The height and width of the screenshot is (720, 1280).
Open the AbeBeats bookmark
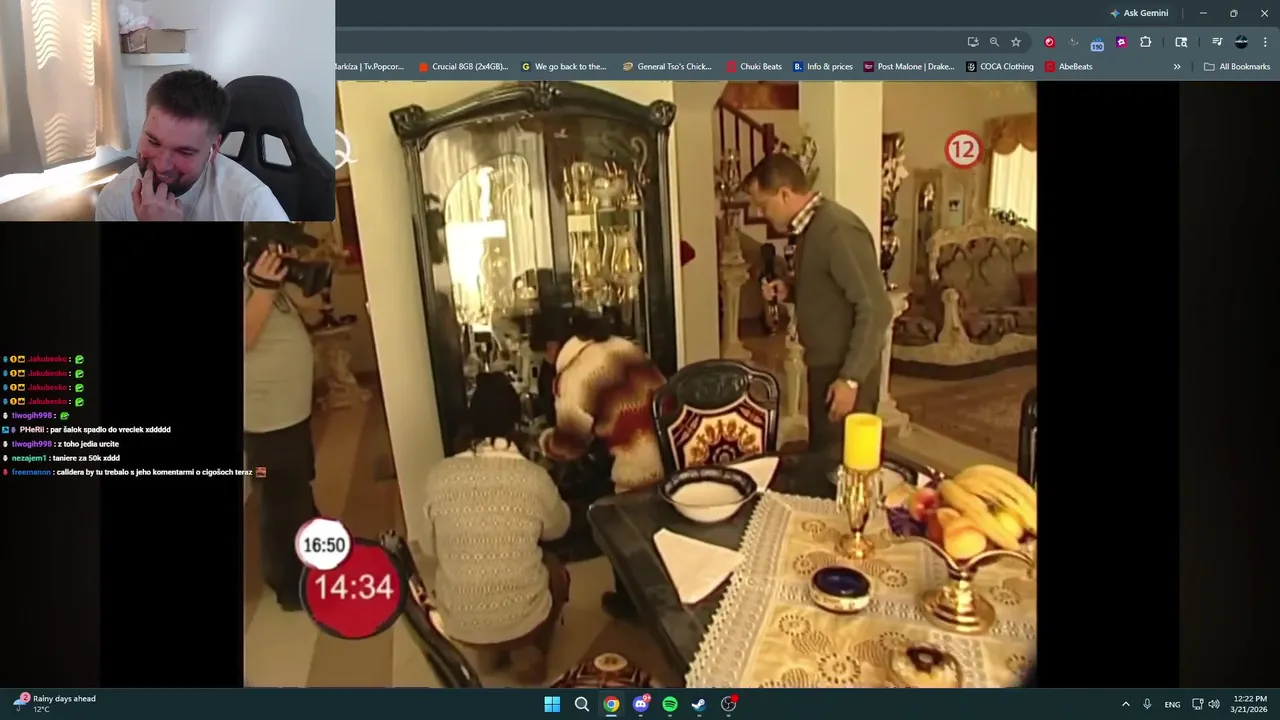(x=1068, y=67)
